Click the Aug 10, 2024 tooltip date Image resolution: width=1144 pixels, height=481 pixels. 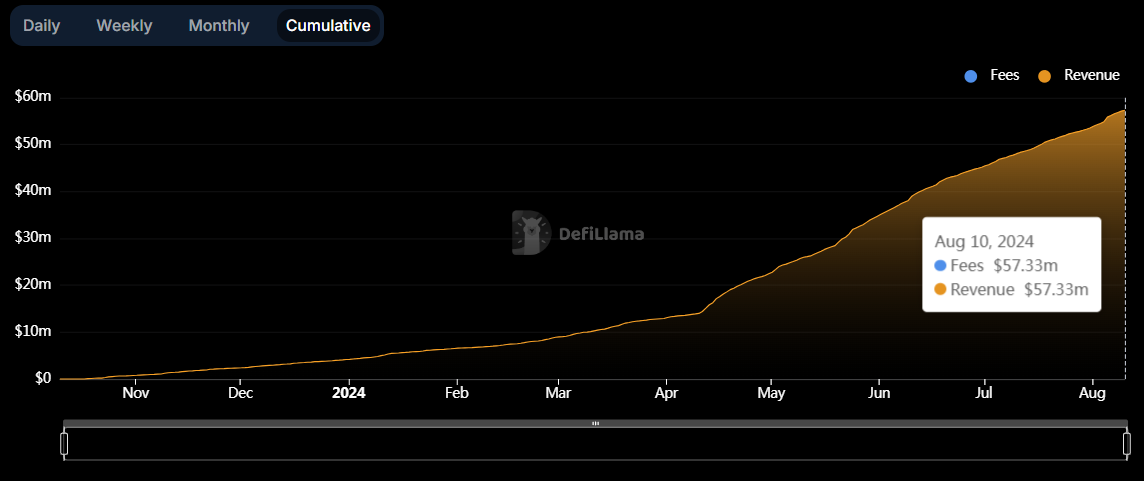(984, 241)
